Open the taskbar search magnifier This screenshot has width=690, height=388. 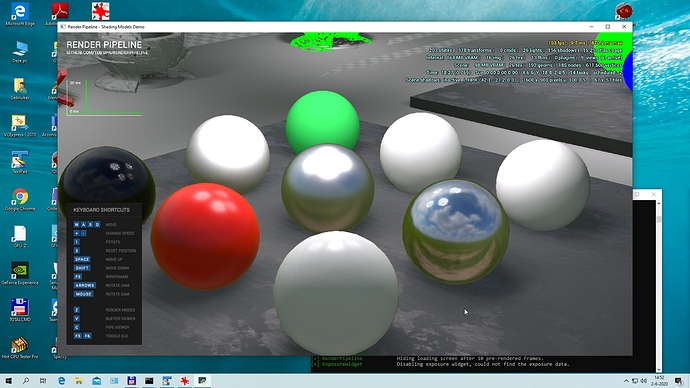tap(26, 381)
